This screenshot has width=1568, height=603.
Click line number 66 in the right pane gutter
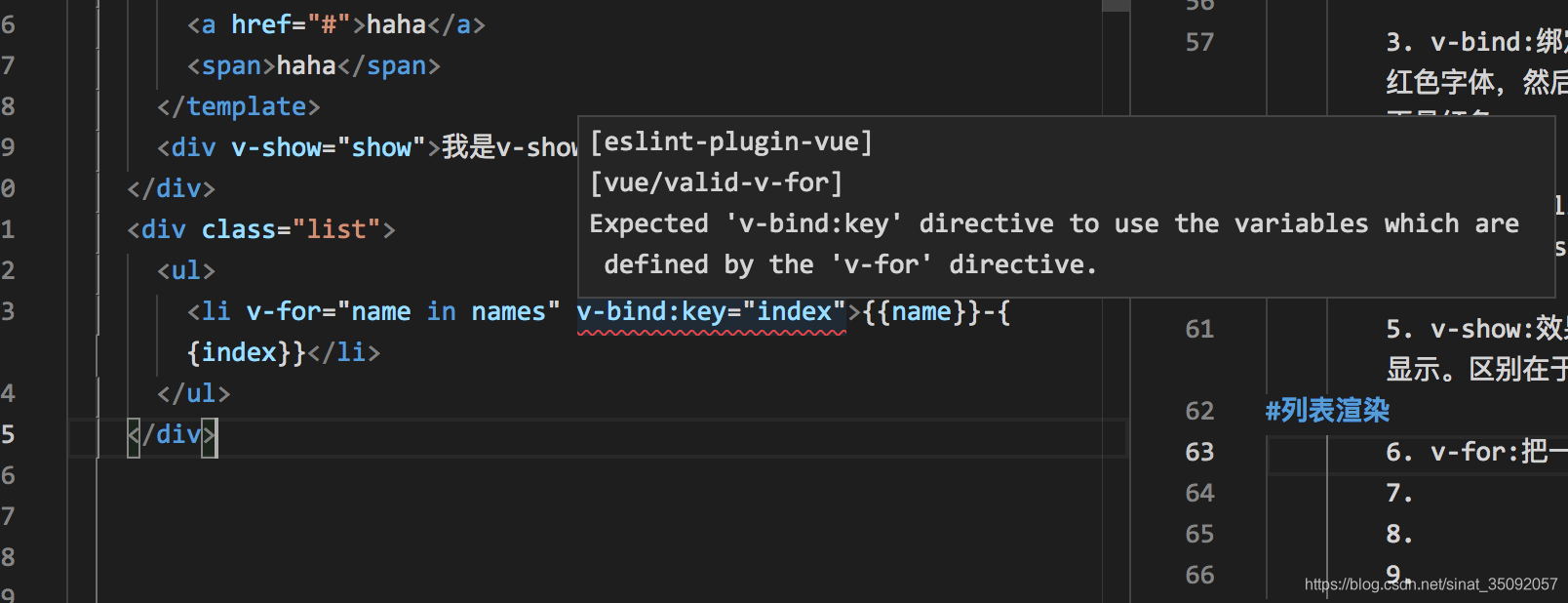[1199, 575]
